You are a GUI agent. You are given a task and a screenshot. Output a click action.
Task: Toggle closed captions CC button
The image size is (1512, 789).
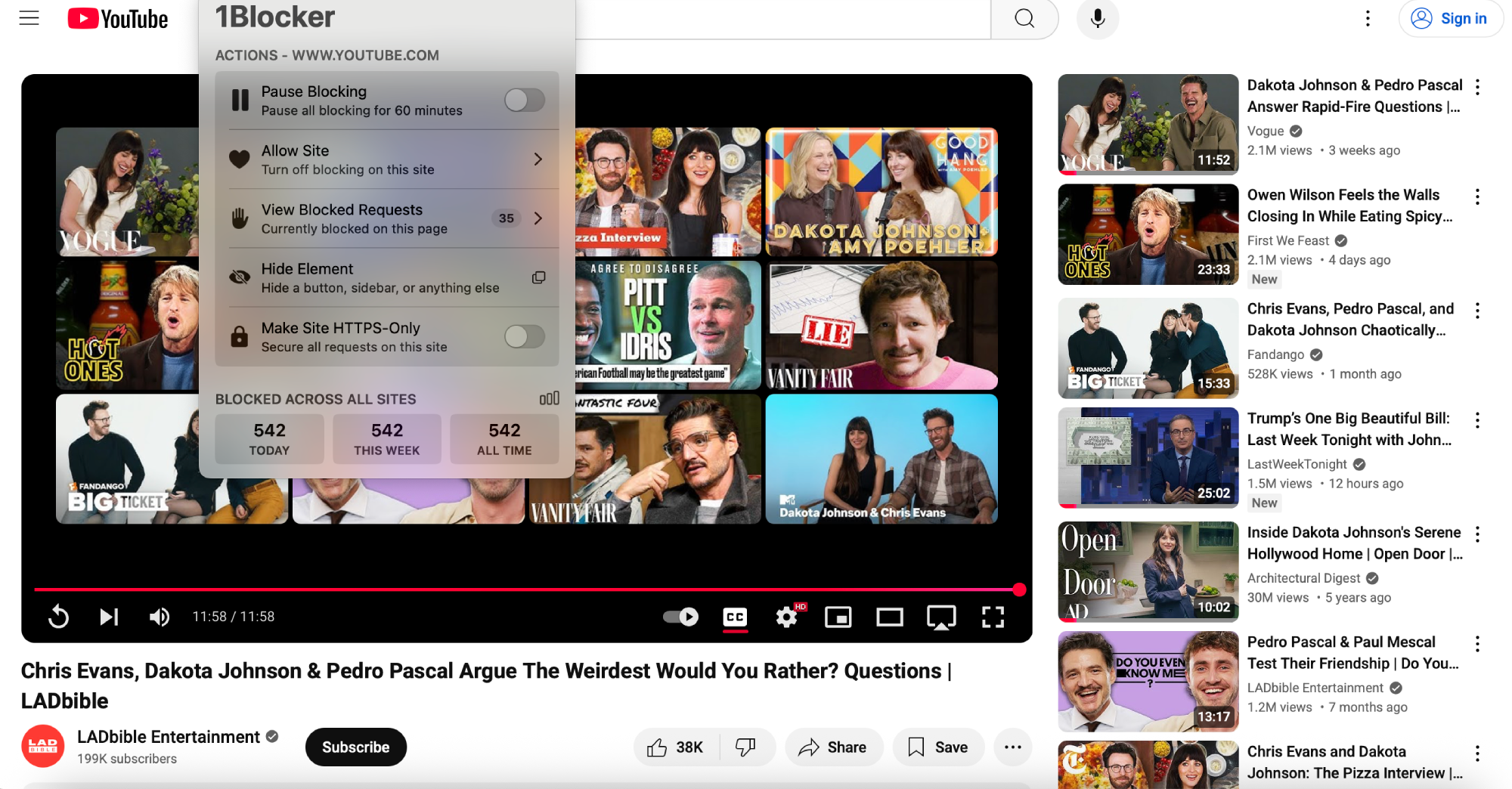[x=735, y=617]
